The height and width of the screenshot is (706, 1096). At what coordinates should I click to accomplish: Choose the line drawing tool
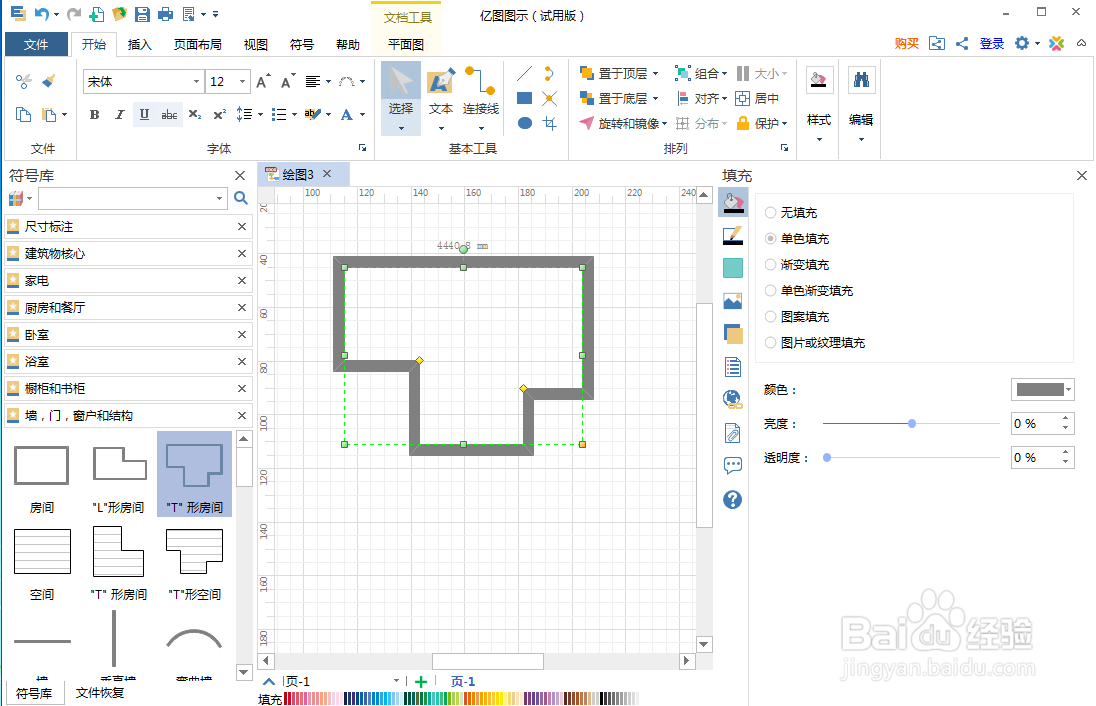click(524, 73)
